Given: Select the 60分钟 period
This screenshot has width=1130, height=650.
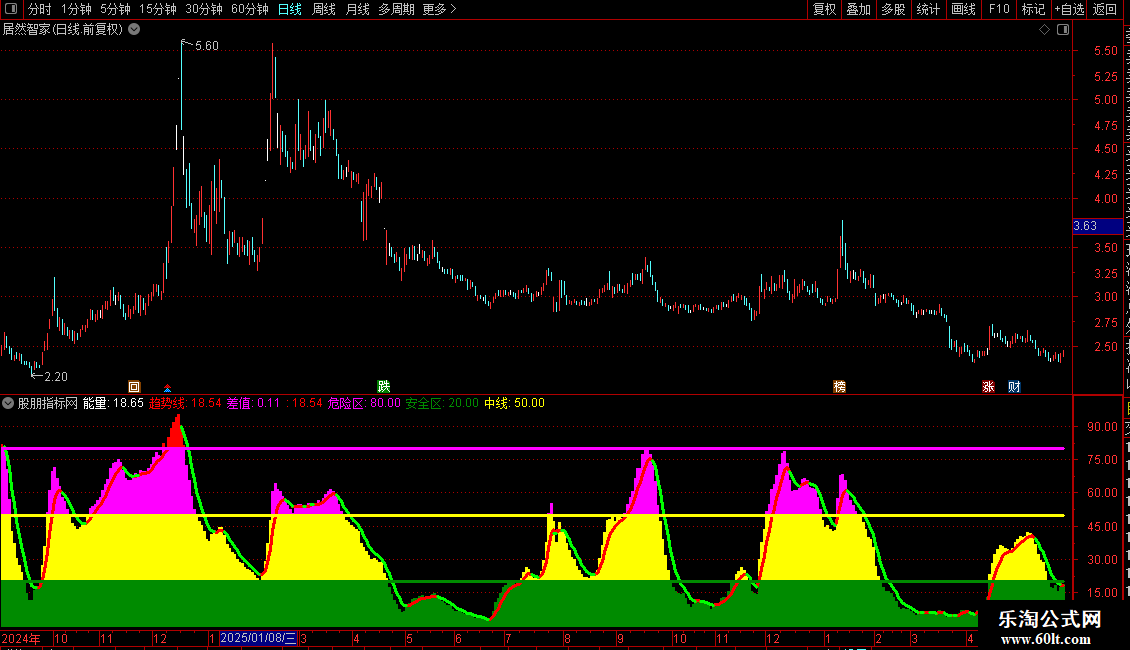Looking at the screenshot, I should coord(249,9).
